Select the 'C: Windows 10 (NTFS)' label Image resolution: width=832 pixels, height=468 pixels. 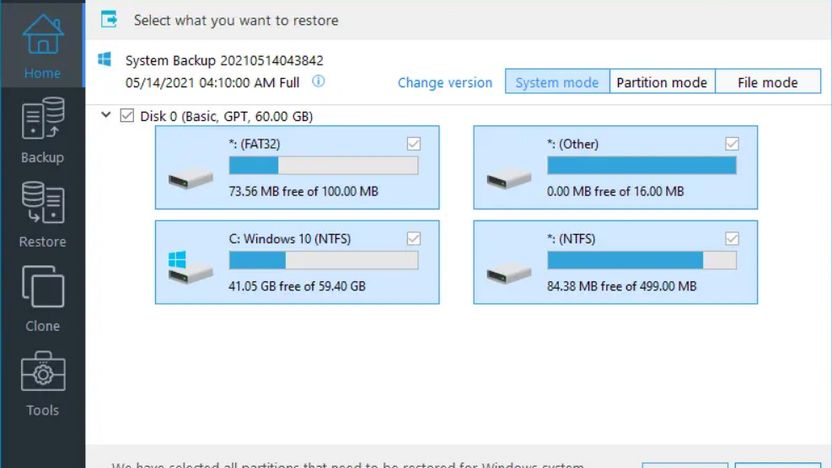pyautogui.click(x=290, y=239)
